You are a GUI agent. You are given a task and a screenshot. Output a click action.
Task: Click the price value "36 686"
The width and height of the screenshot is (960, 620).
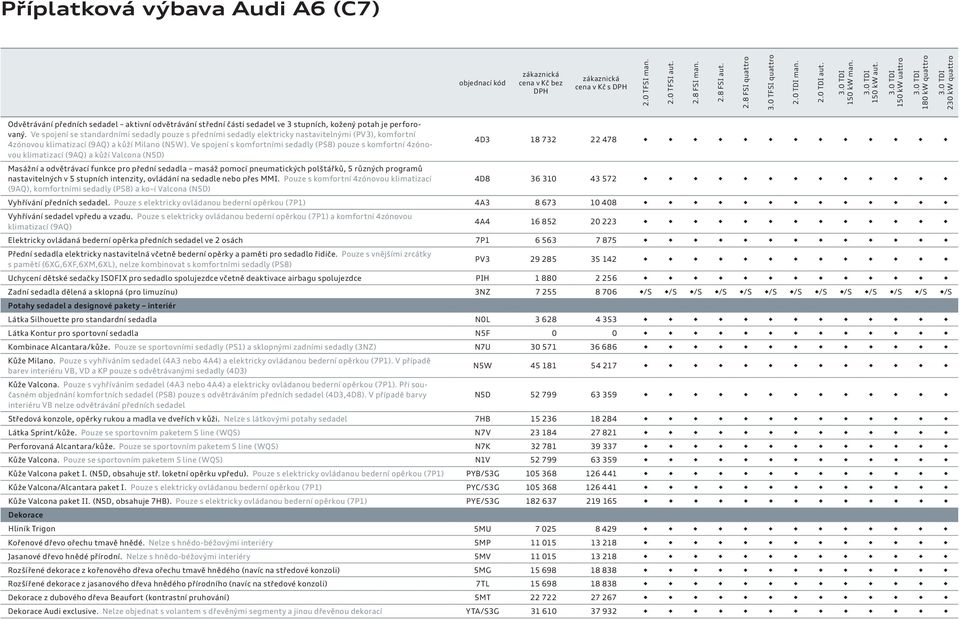pyautogui.click(x=604, y=347)
